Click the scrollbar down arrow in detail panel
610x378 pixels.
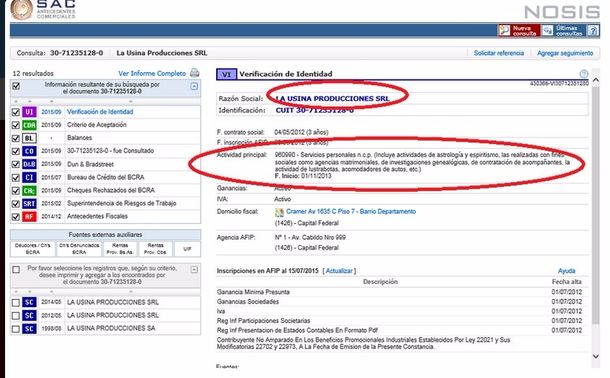tap(596, 356)
